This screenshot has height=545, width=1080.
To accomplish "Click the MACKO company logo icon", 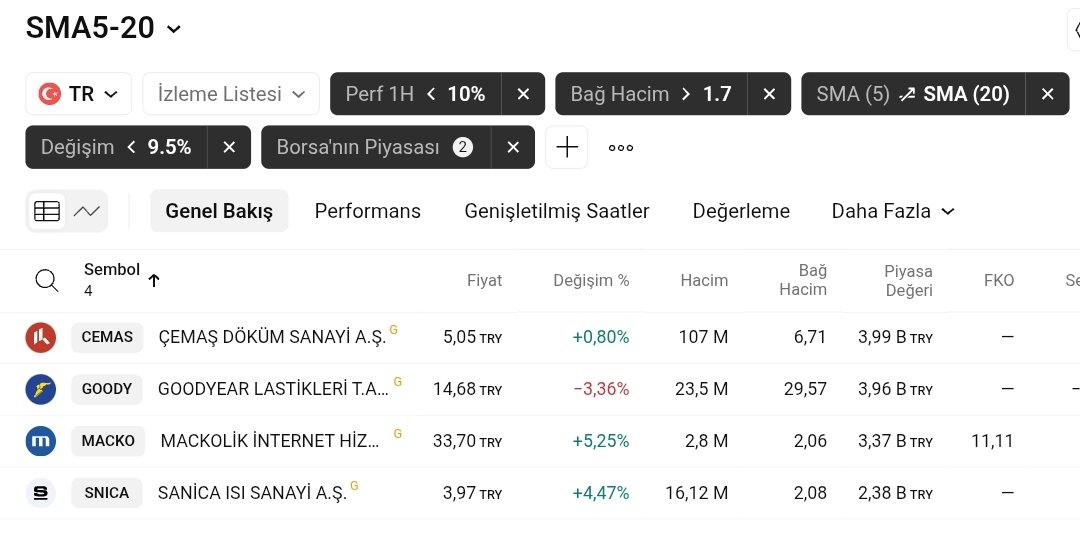I will coord(40,441).
